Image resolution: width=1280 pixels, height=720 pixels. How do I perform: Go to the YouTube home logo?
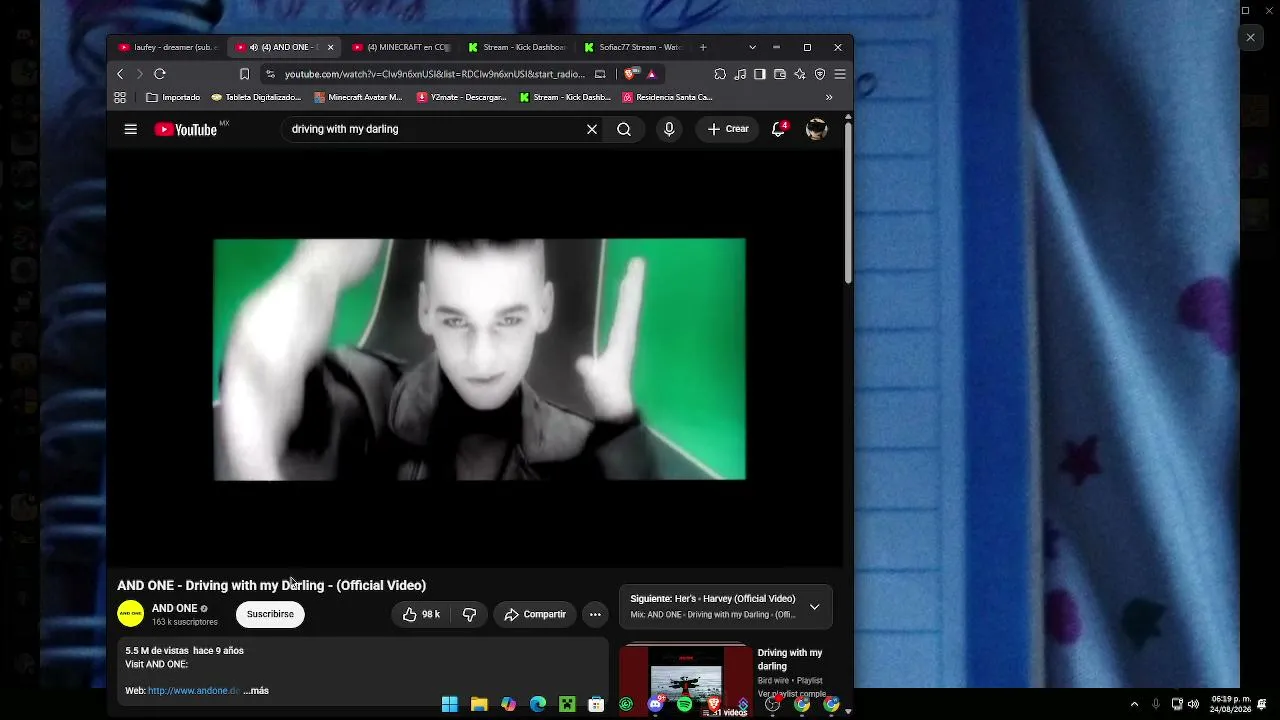(186, 129)
